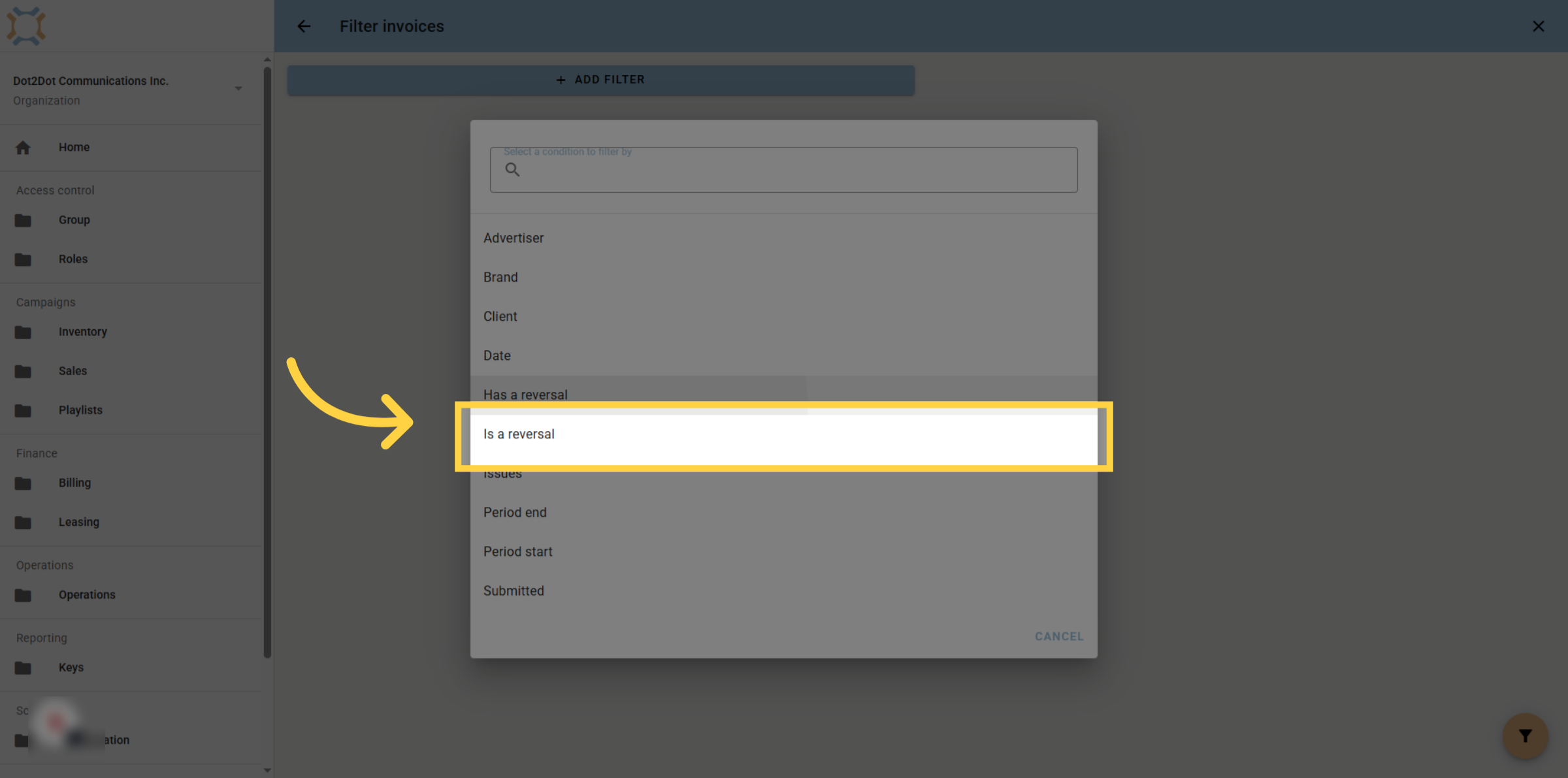The width and height of the screenshot is (1568, 778).
Task: Click the Billing folder icon
Action: click(23, 483)
